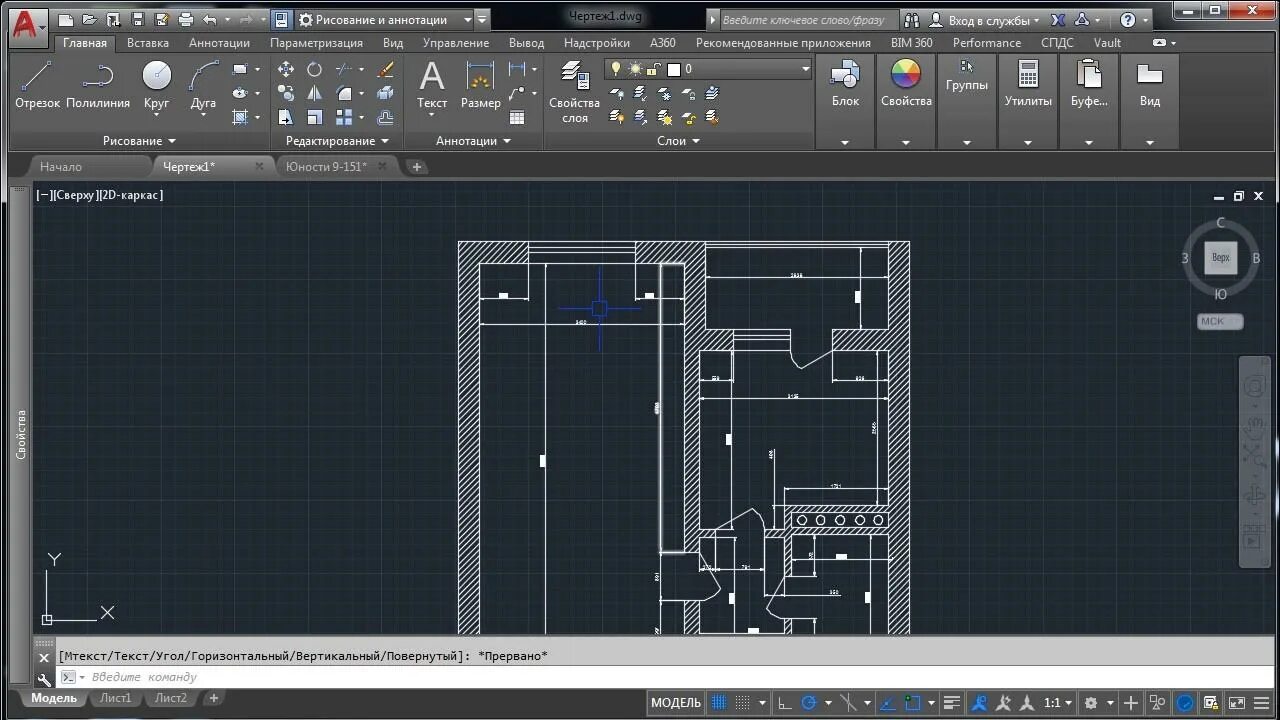The width and height of the screenshot is (1280, 720).
Task: Toggle the grid display in status bar
Action: pos(719,703)
